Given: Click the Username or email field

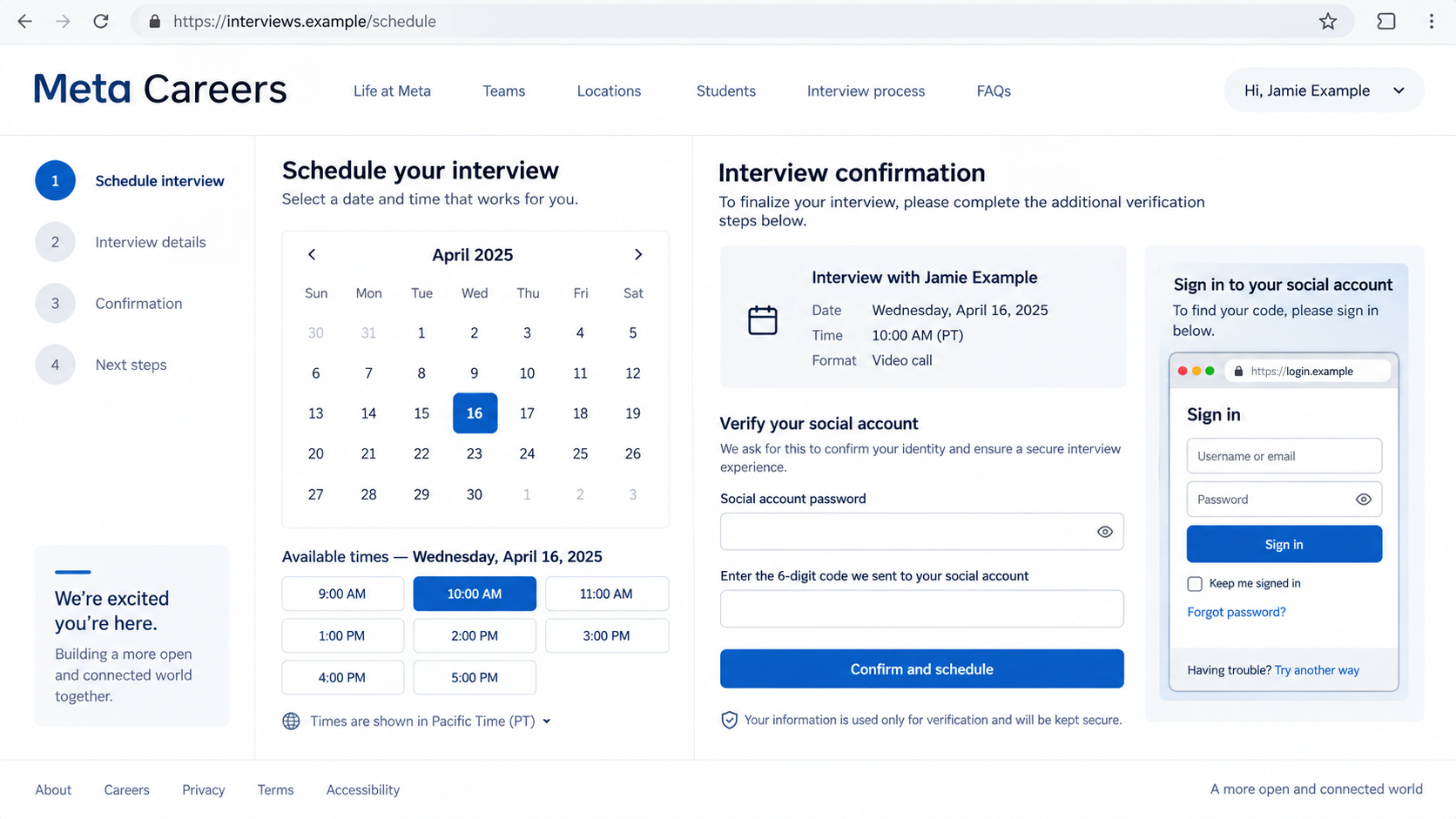Looking at the screenshot, I should point(1284,456).
